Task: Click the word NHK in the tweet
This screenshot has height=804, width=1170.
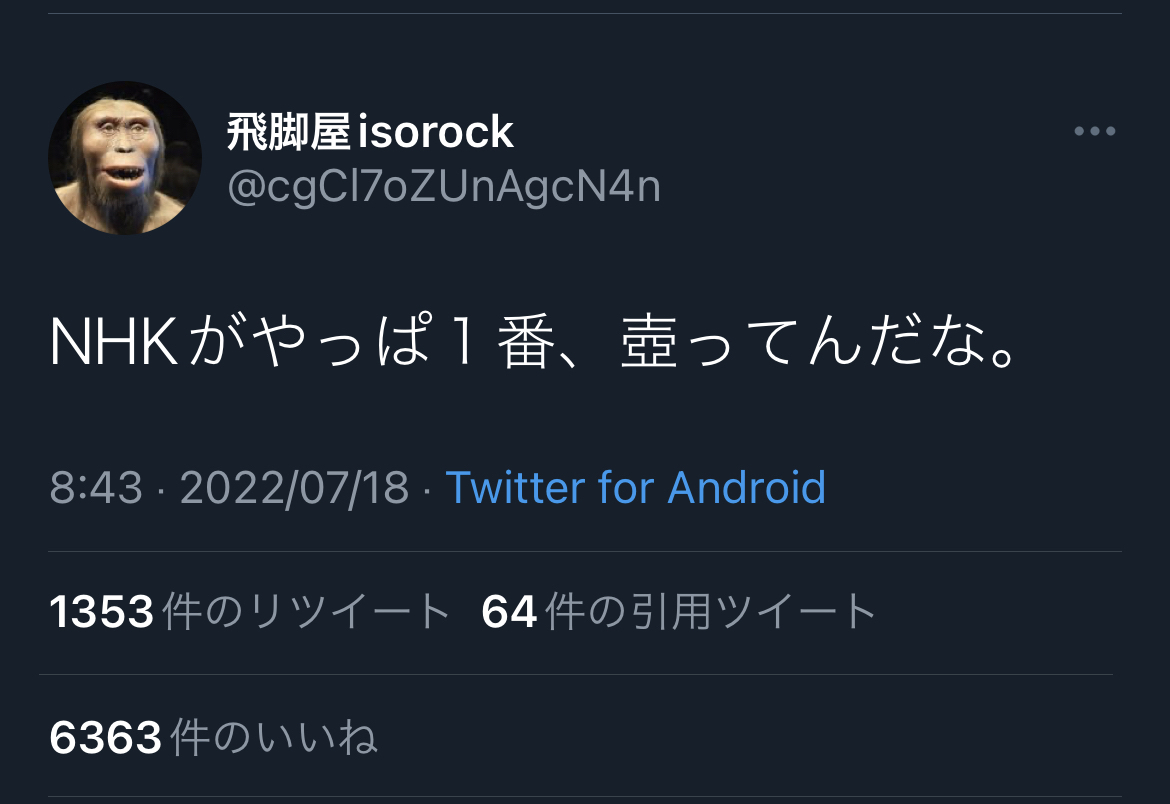Action: point(113,342)
